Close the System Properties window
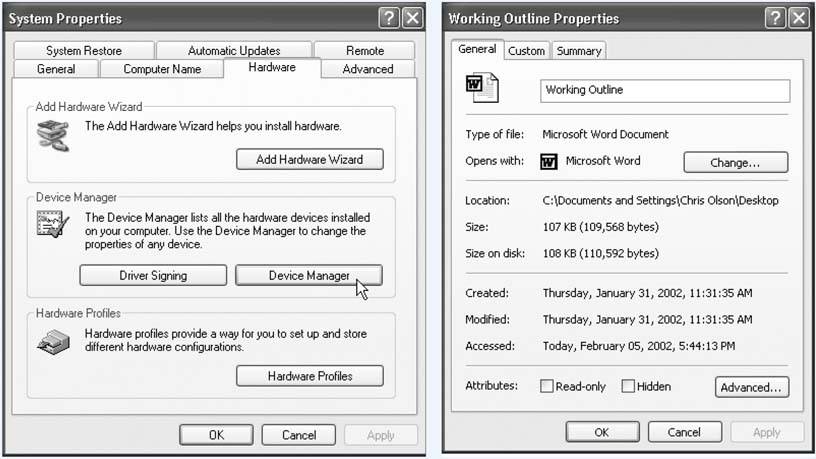This screenshot has width=816, height=459. click(x=413, y=18)
